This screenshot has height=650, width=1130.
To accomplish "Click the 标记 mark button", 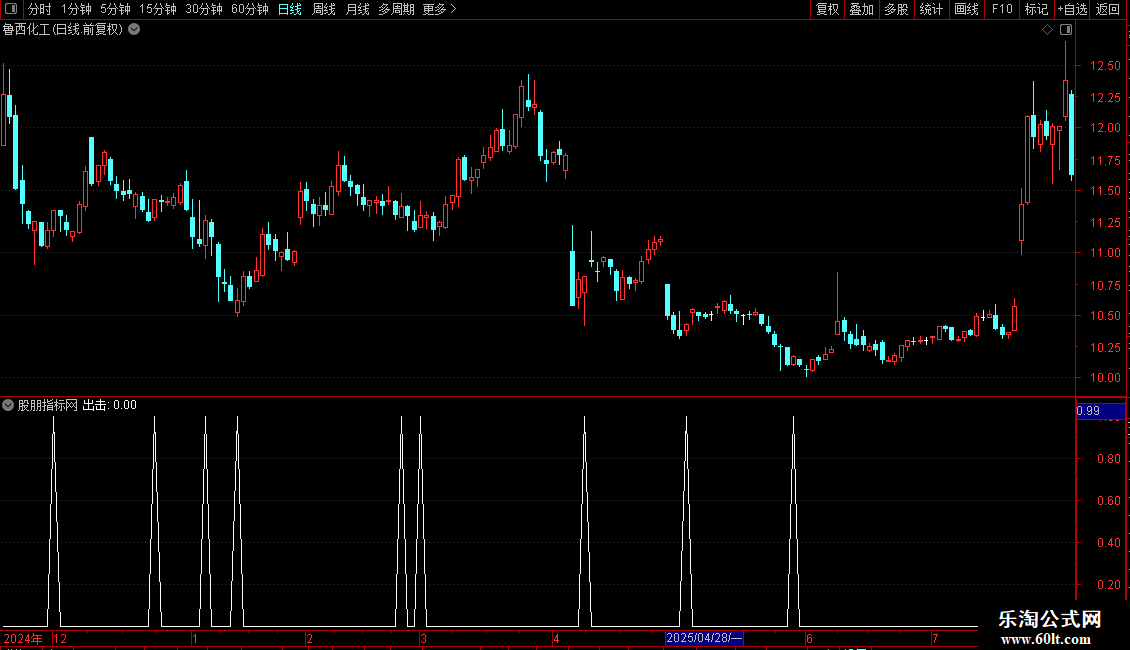I will pyautogui.click(x=1036, y=9).
